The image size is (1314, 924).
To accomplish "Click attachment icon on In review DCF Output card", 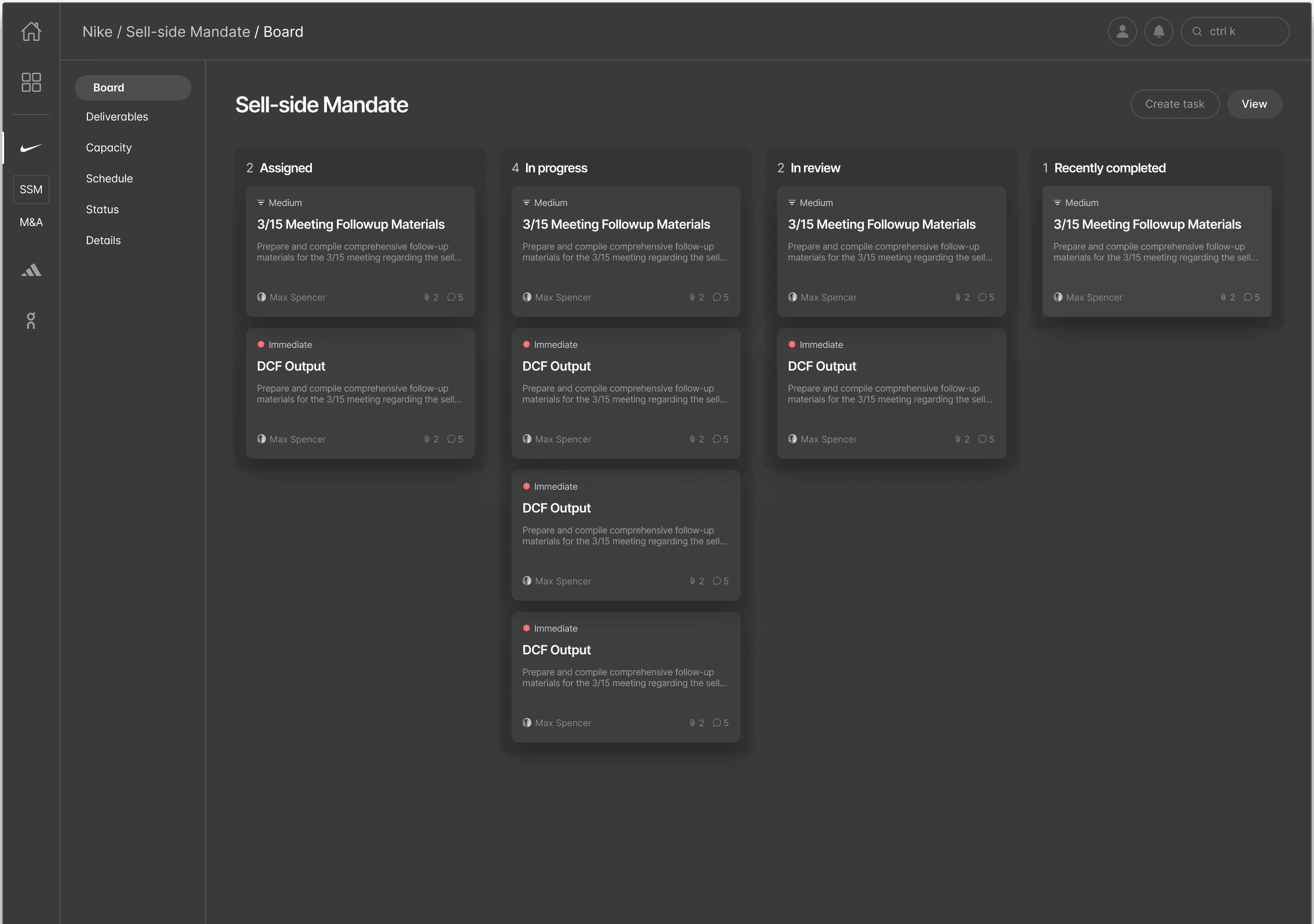I will click(958, 439).
